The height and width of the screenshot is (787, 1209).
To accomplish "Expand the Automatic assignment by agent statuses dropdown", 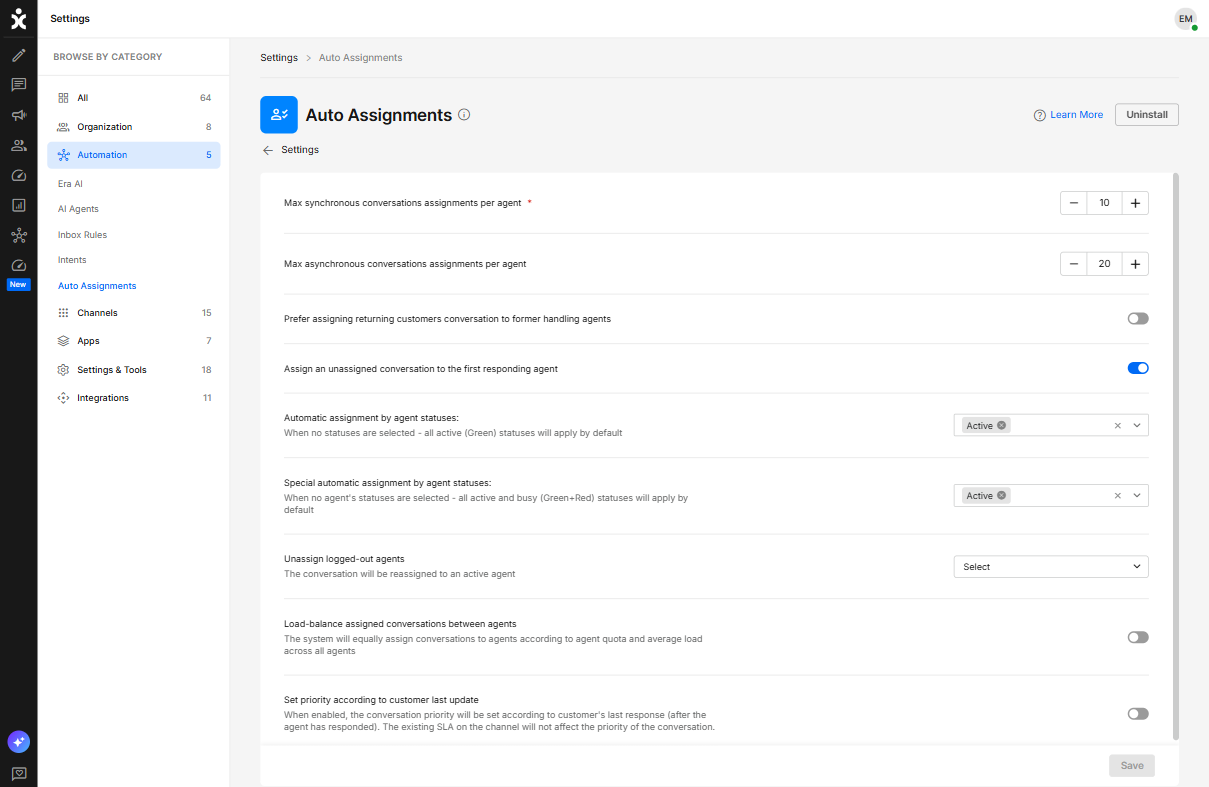I will point(1137,425).
